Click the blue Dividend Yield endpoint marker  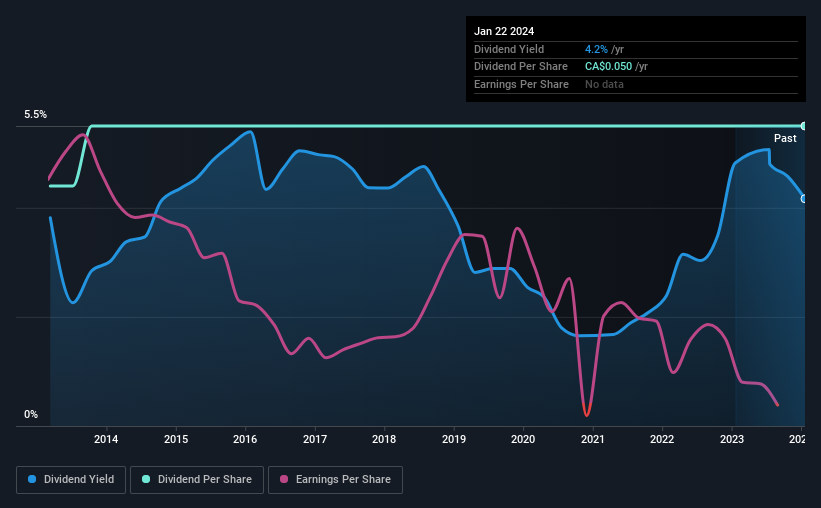pos(803,199)
